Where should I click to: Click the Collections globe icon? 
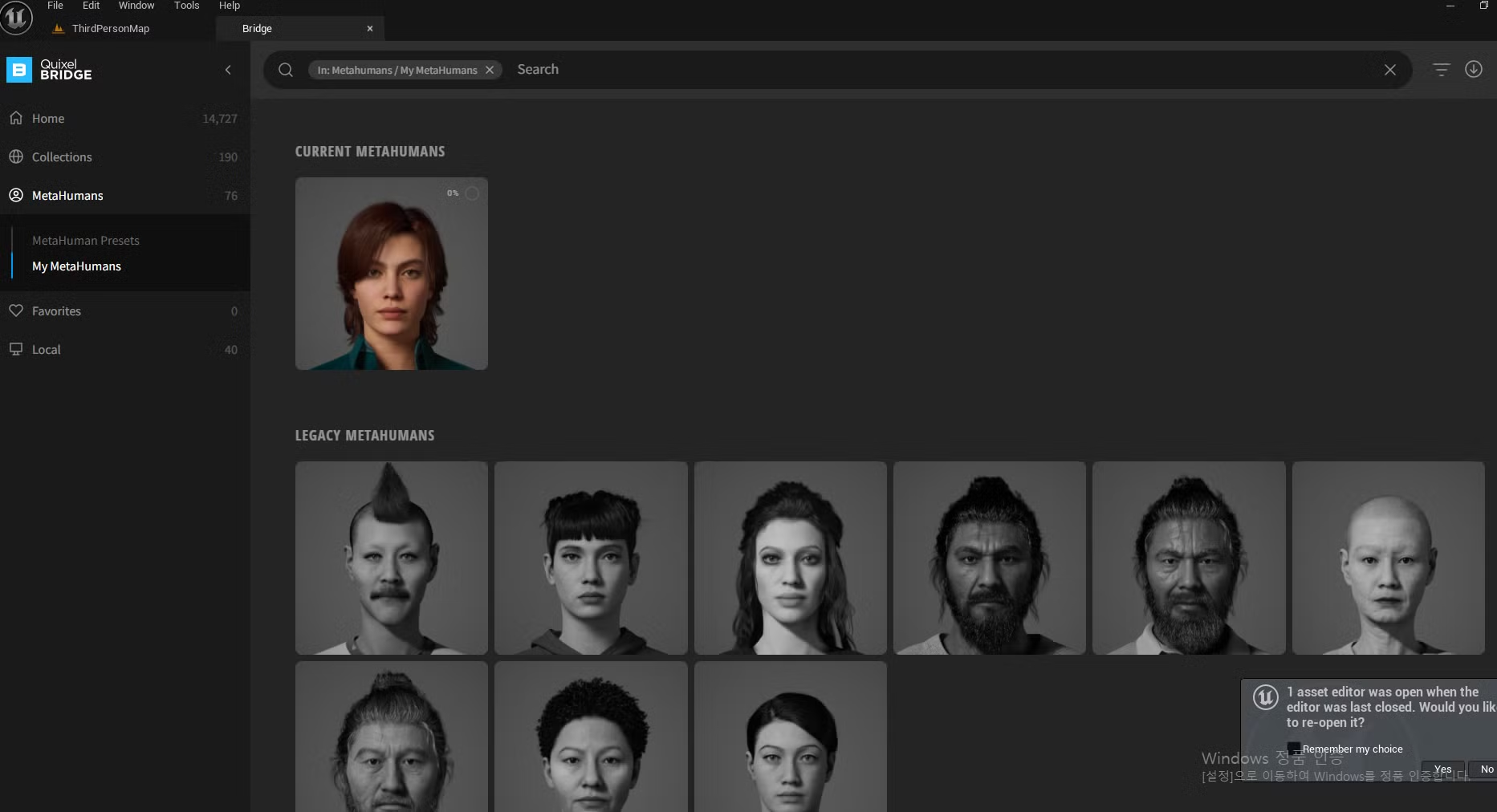(x=16, y=156)
